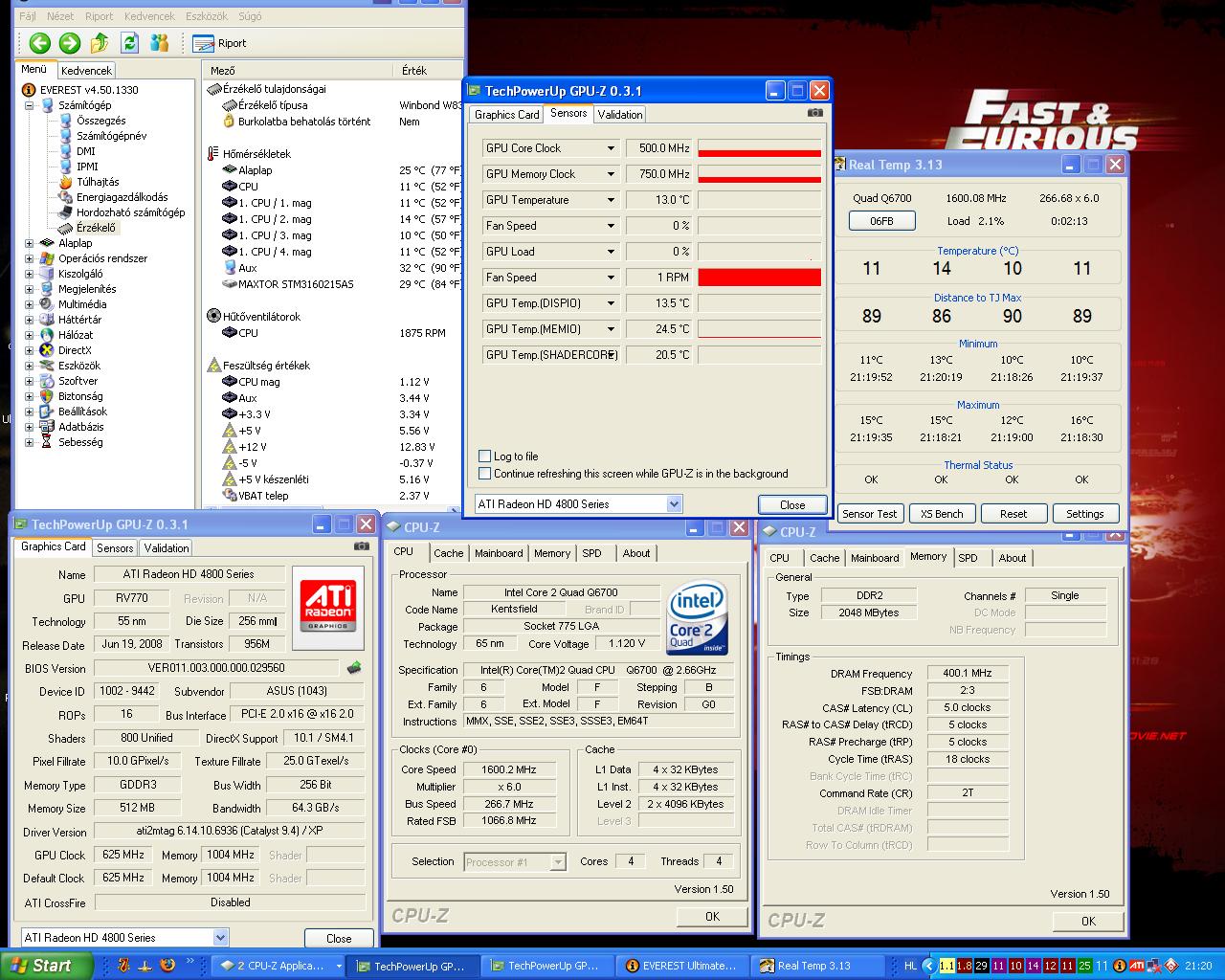
Task: Click the Mező column header in EVEREST
Action: [x=298, y=71]
